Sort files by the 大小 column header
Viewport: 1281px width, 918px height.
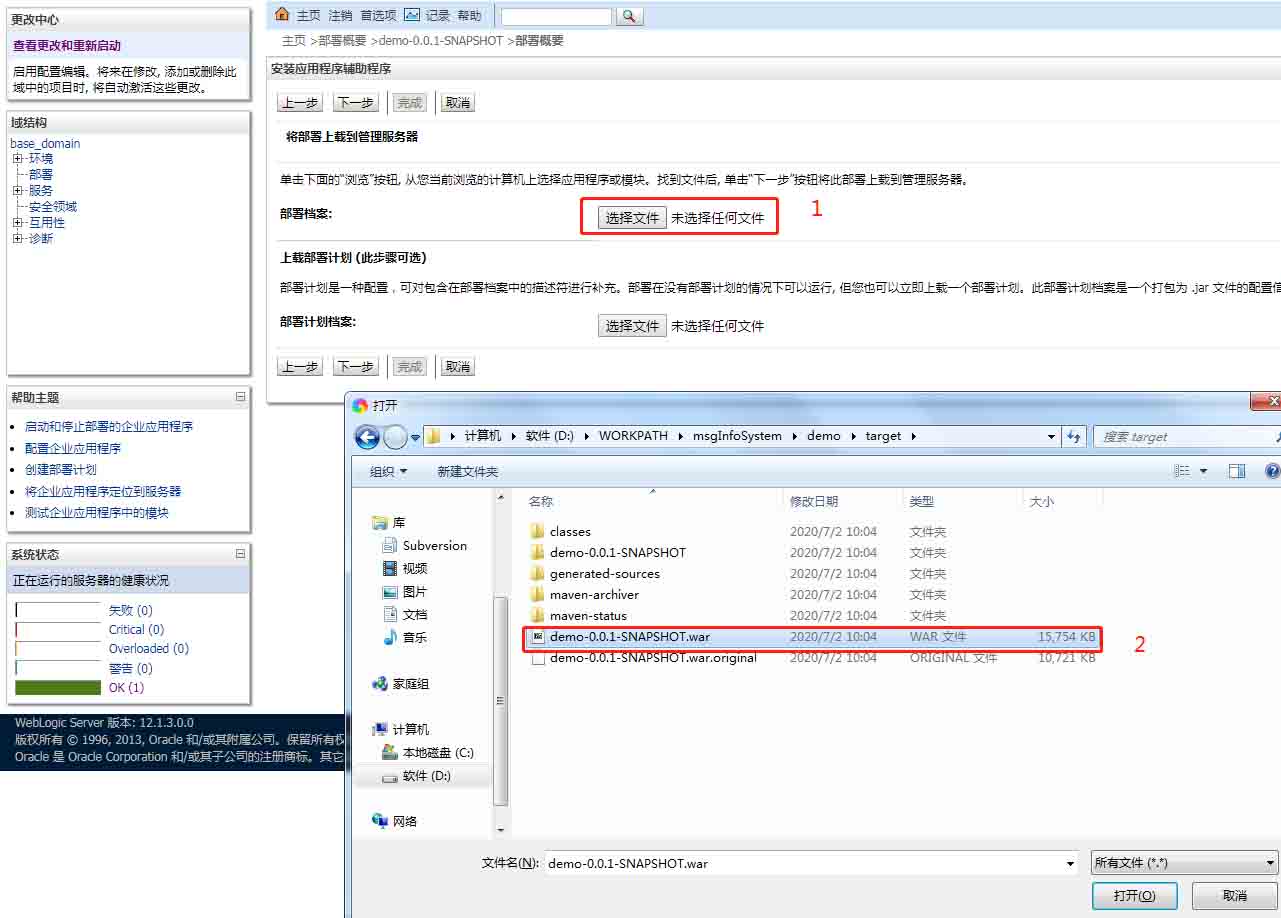[x=1041, y=501]
